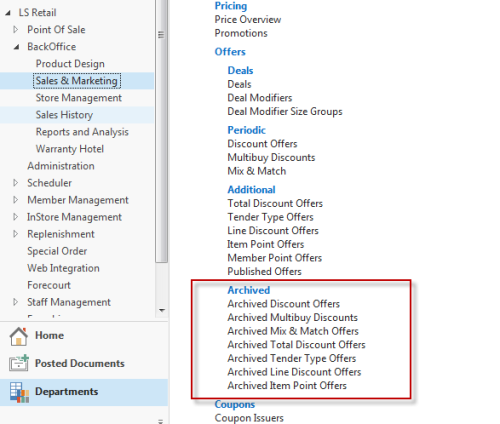Collapse the BackOffice node

pyautogui.click(x=16, y=47)
